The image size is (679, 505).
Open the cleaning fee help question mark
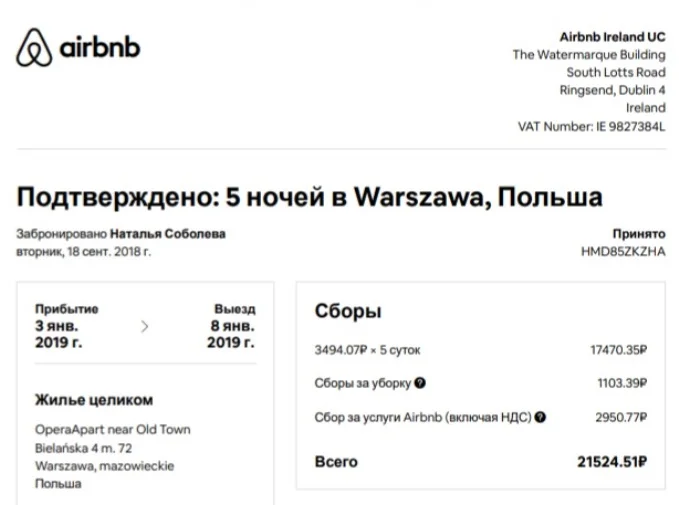[420, 383]
